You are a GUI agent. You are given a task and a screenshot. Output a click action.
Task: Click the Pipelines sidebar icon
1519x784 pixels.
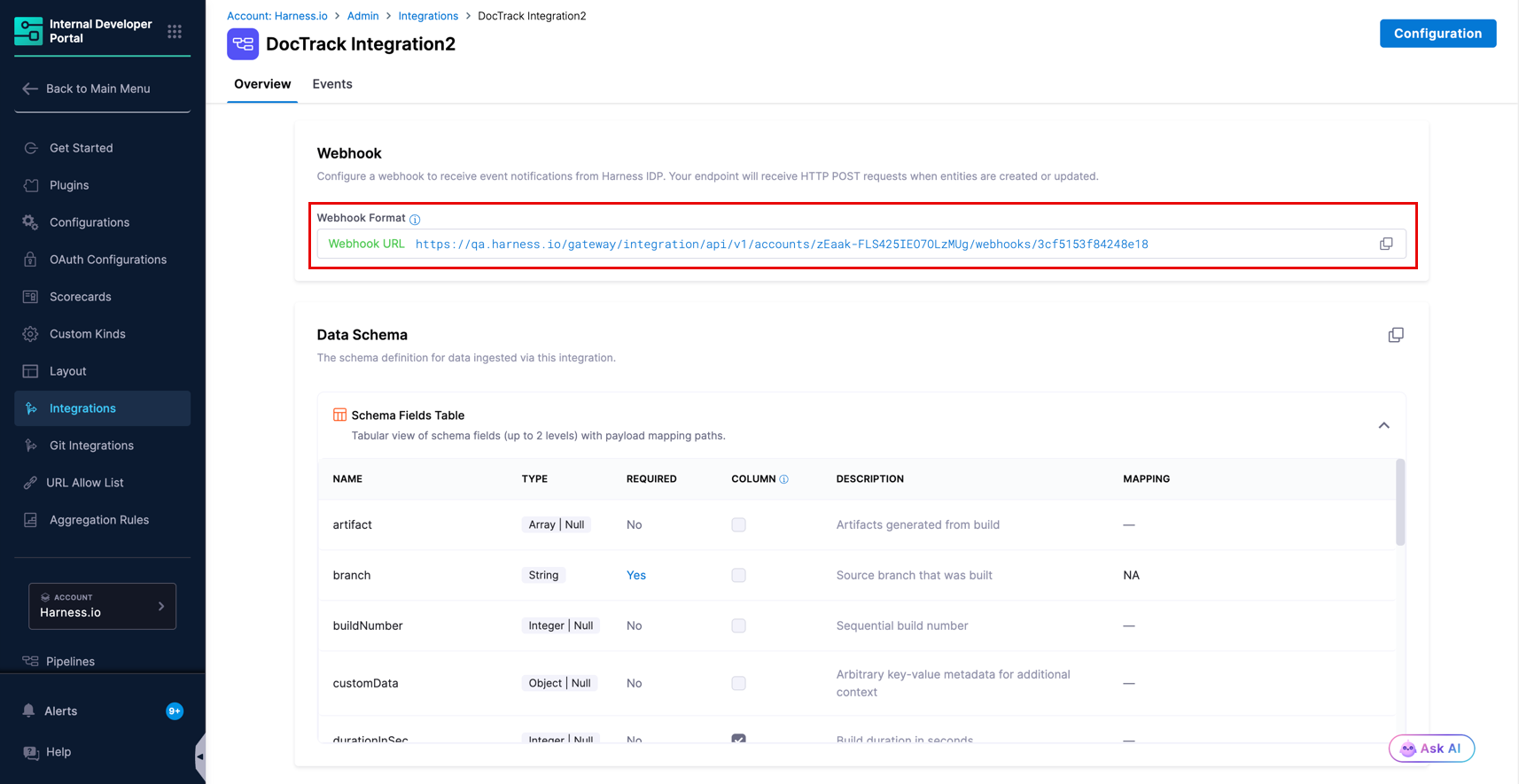point(31,662)
